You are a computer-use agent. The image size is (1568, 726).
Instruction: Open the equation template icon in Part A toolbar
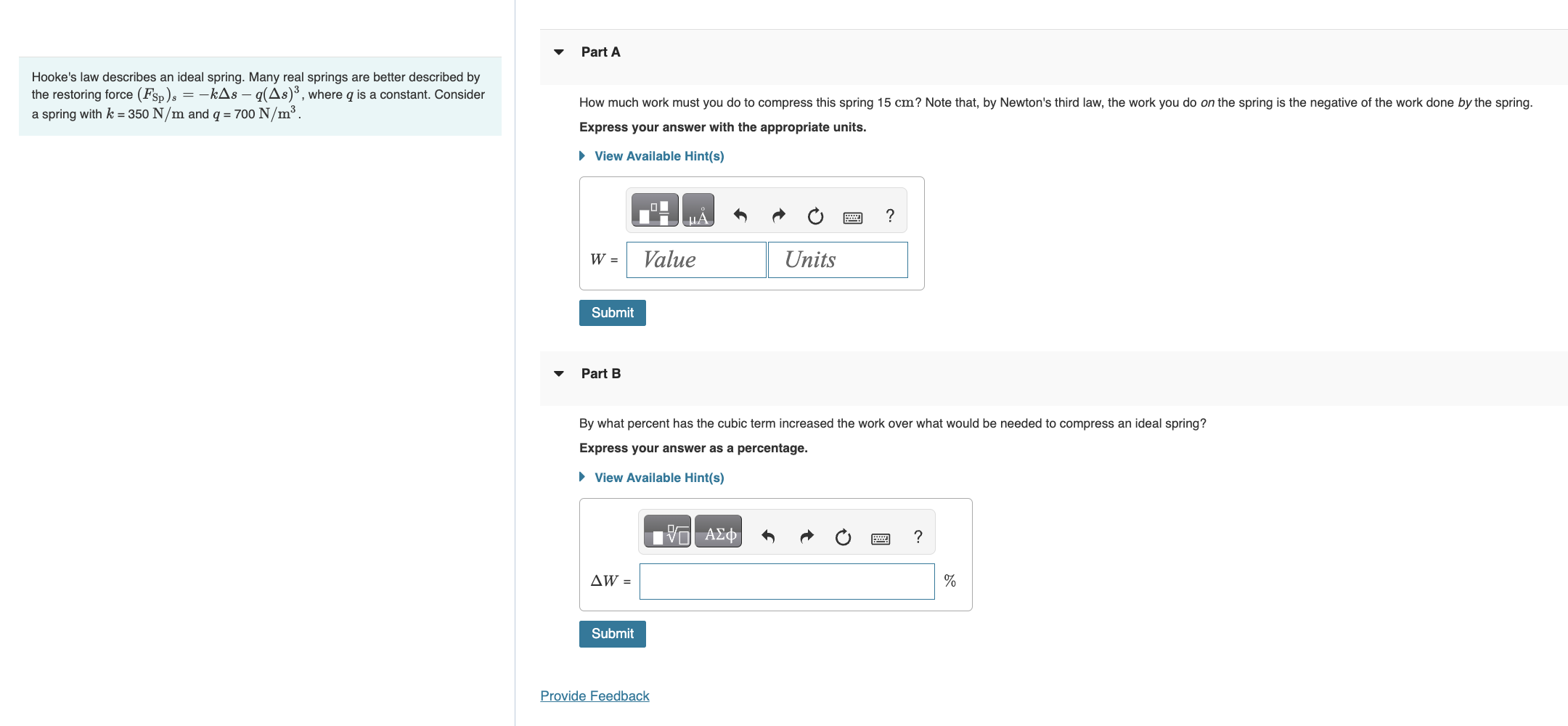point(653,210)
